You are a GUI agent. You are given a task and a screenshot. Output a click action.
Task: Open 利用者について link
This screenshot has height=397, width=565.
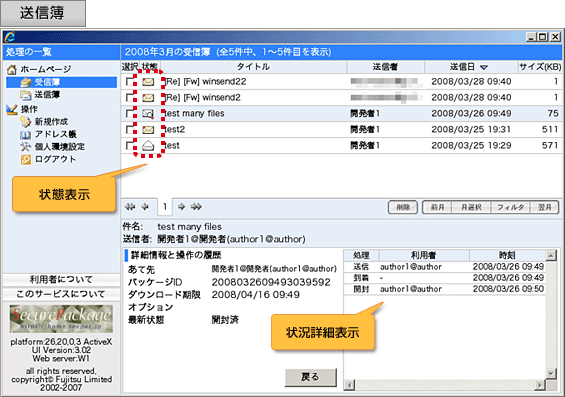click(x=61, y=280)
